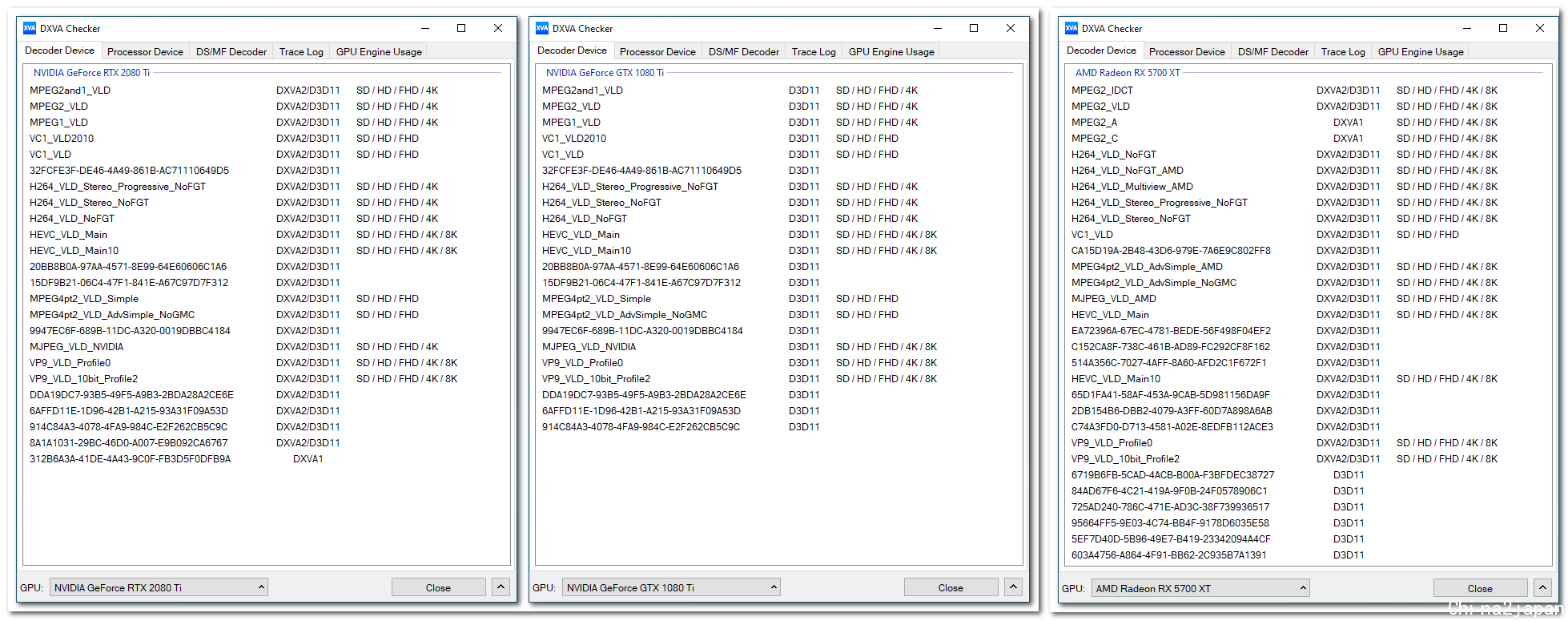
Task: Open GPU Engine Usage tab in RX 5700 XT window
Action: click(1421, 51)
